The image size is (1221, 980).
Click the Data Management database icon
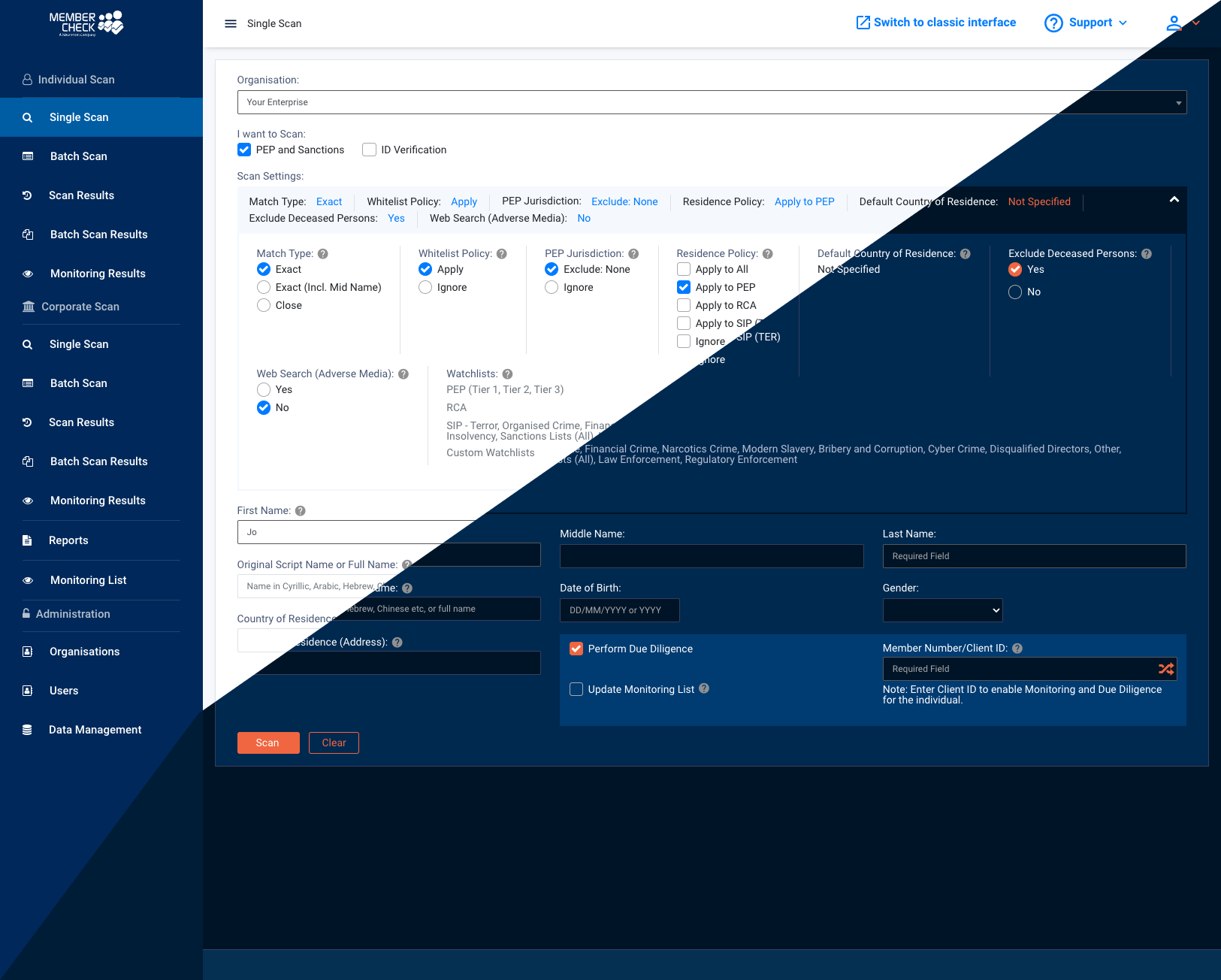(27, 730)
